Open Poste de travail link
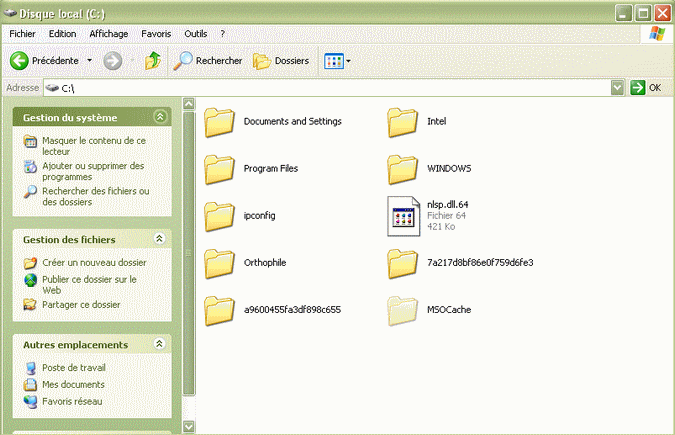675x435 pixels. pos(74,368)
